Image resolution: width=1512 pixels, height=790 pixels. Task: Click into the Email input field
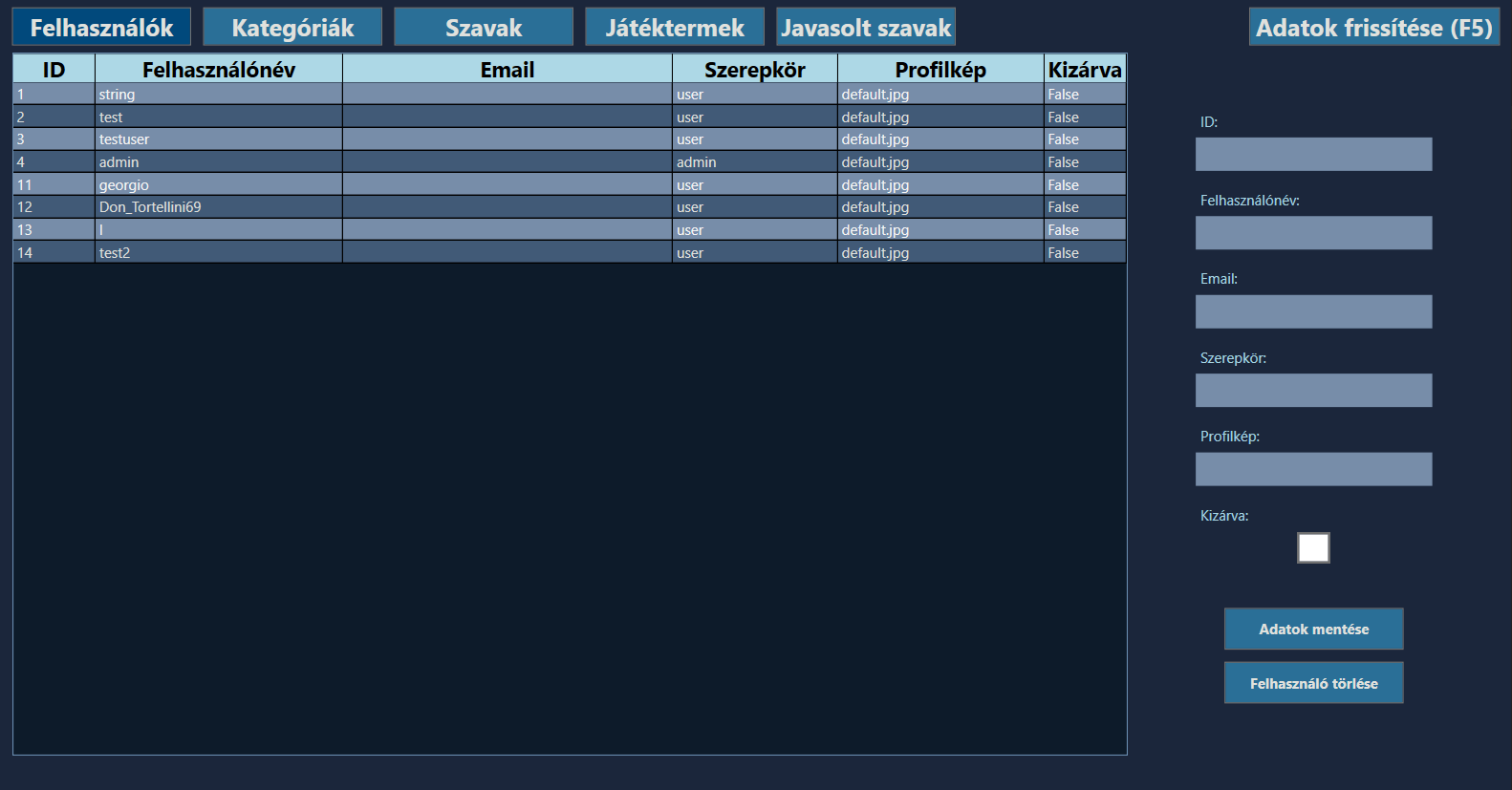coord(1313,311)
